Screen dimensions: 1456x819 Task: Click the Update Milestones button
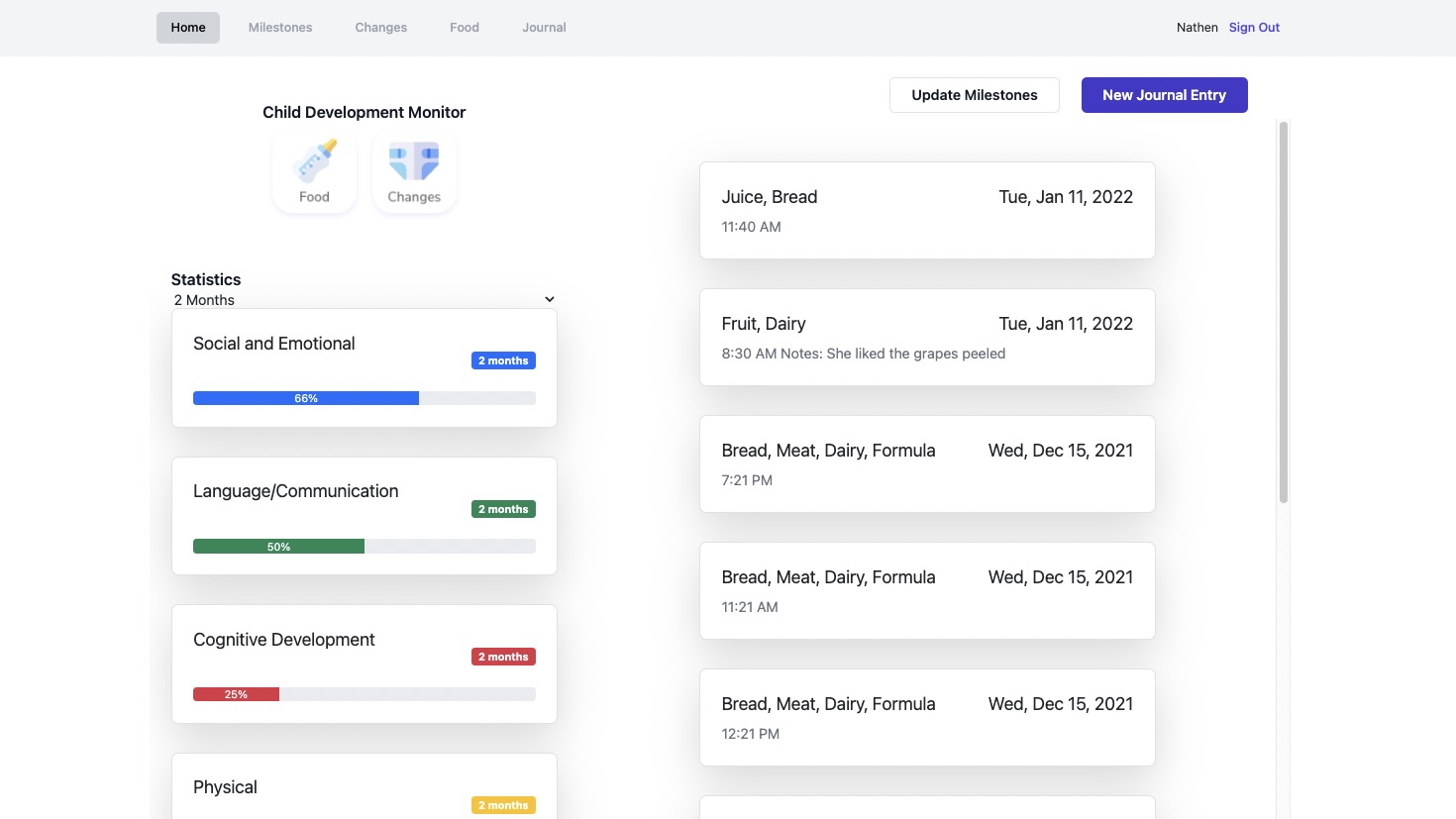point(974,95)
